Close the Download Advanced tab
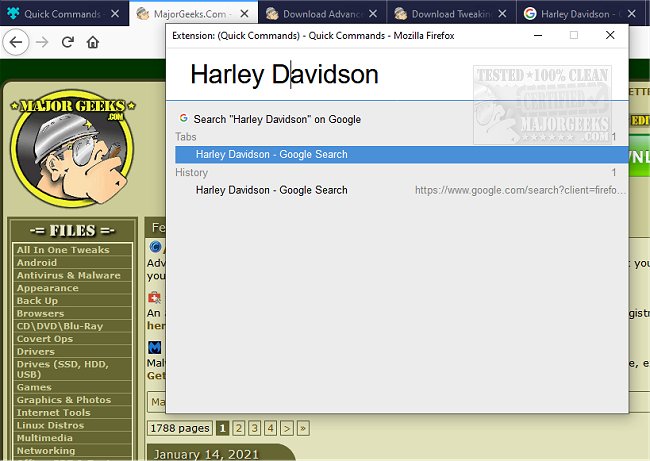The image size is (650, 461). pyautogui.click(x=373, y=14)
